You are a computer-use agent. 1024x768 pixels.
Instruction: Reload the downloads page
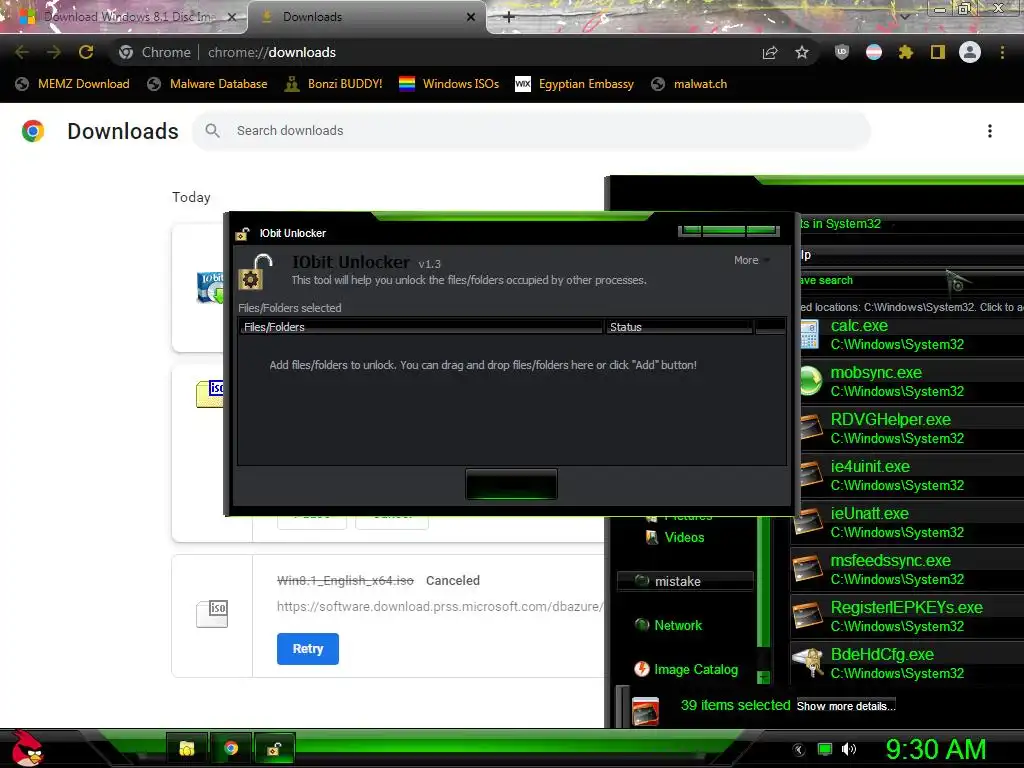click(x=86, y=52)
